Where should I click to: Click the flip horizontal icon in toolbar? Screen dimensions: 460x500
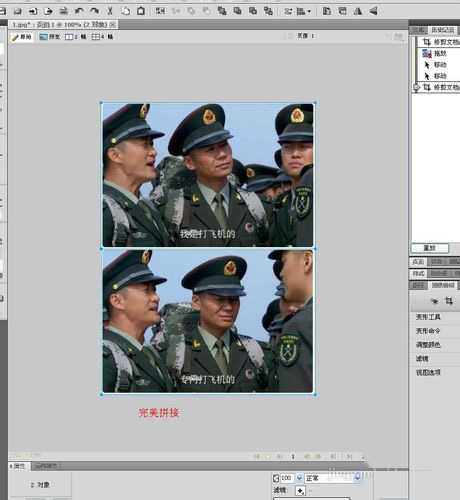(x=358, y=11)
